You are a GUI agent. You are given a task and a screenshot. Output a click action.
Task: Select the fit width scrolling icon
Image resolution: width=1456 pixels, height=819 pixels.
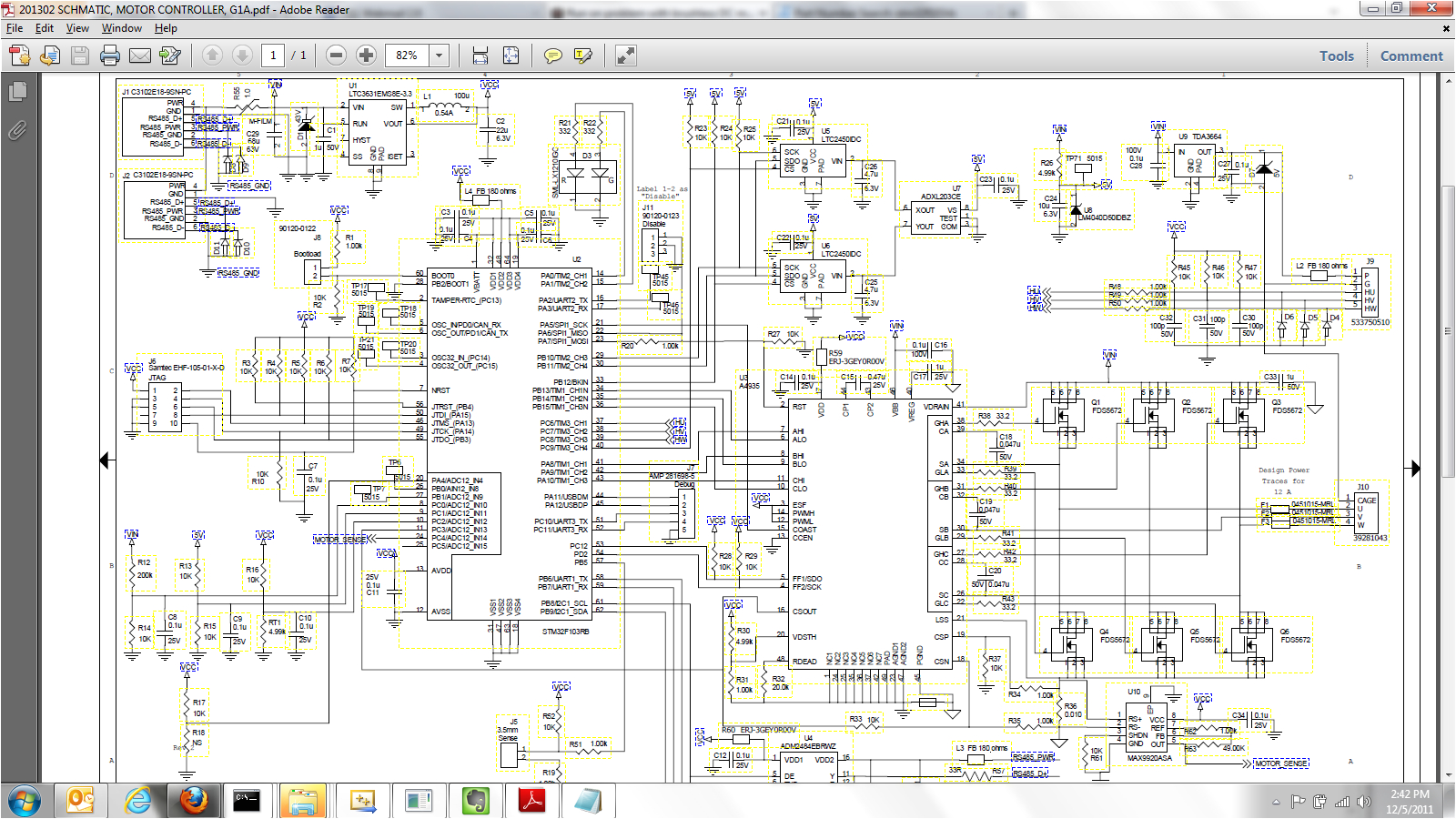point(480,56)
